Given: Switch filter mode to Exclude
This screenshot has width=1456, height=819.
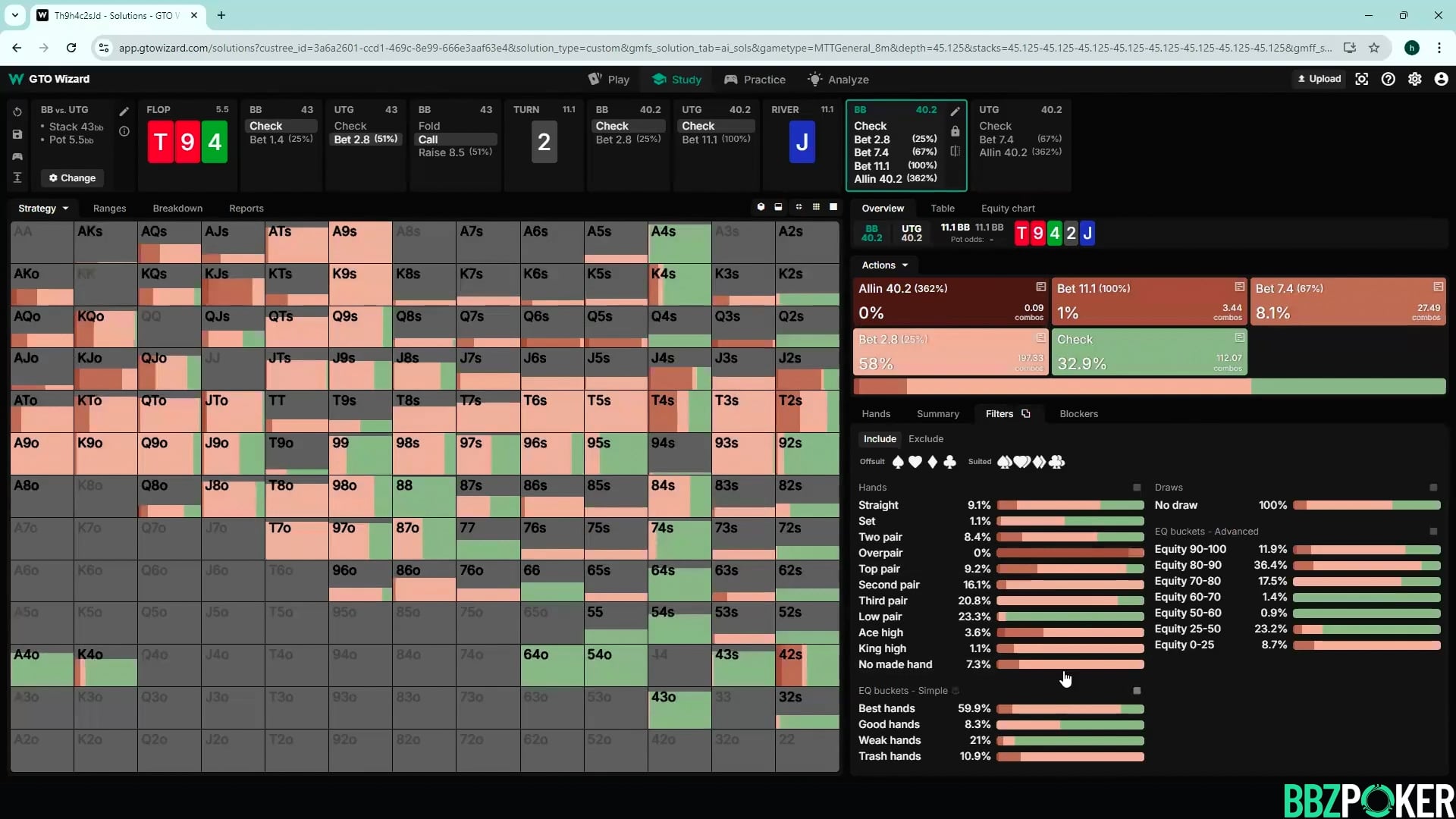Looking at the screenshot, I should click(926, 439).
